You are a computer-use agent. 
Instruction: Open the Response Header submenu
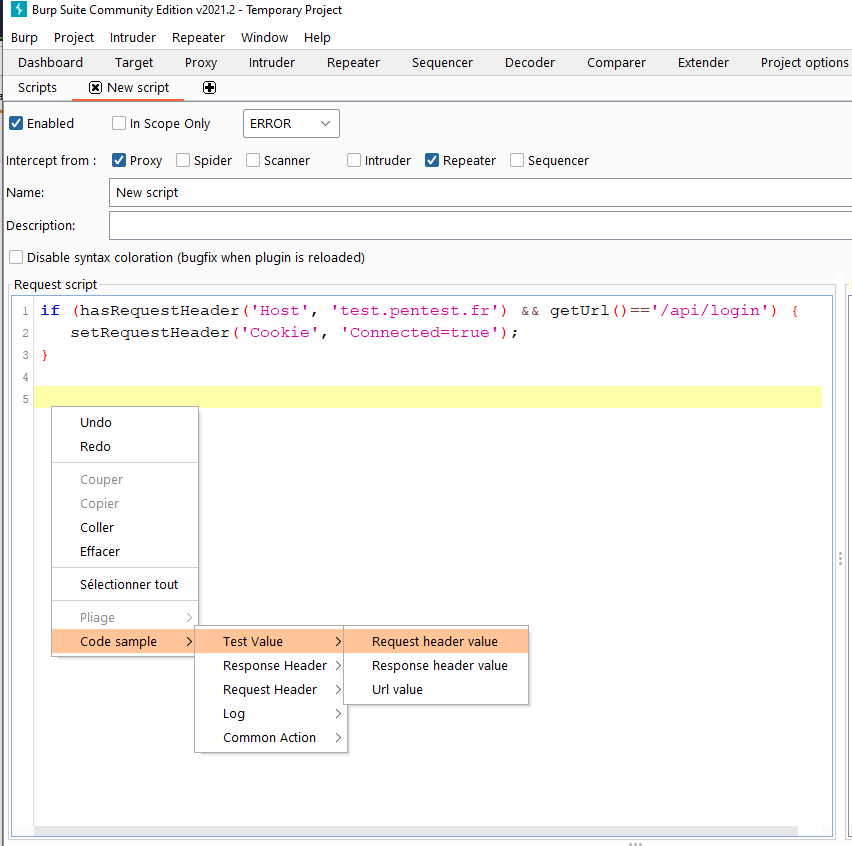(271, 665)
